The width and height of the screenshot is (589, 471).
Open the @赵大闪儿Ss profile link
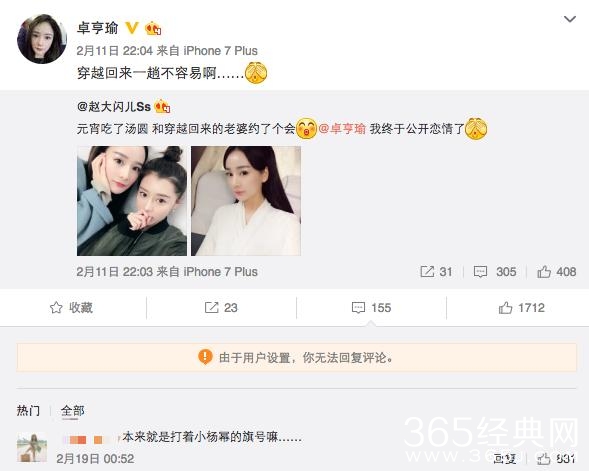114,107
